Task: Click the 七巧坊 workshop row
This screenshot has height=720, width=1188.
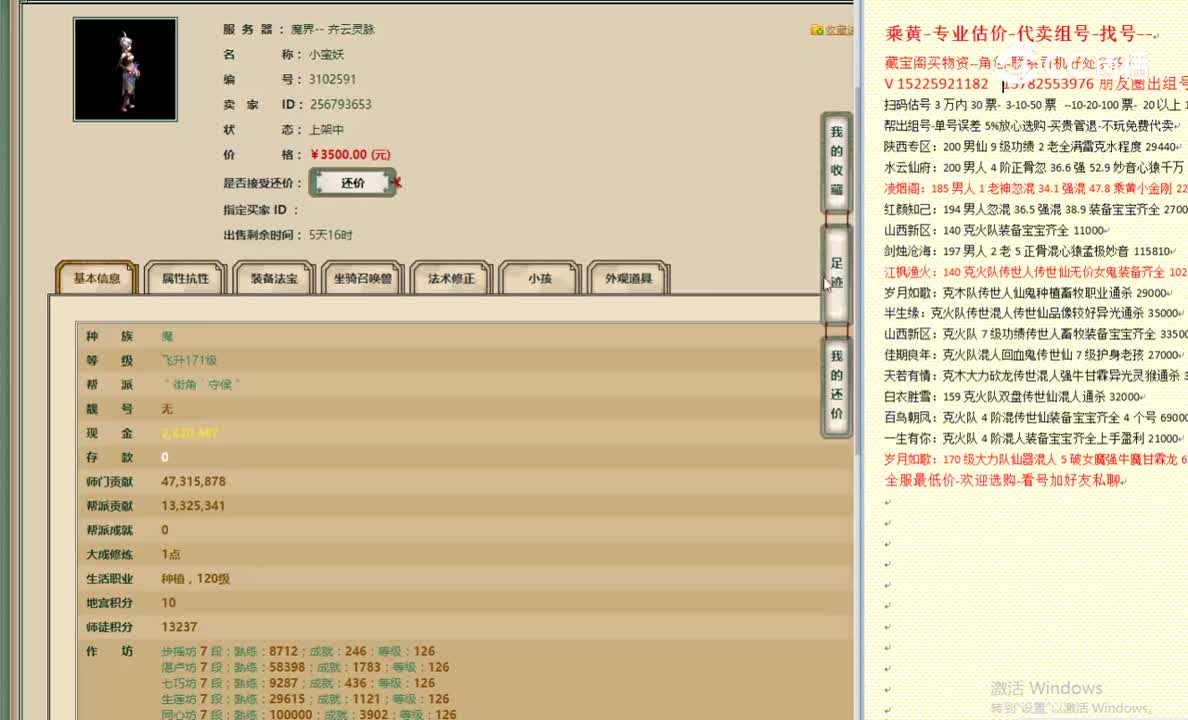Action: click(x=298, y=683)
